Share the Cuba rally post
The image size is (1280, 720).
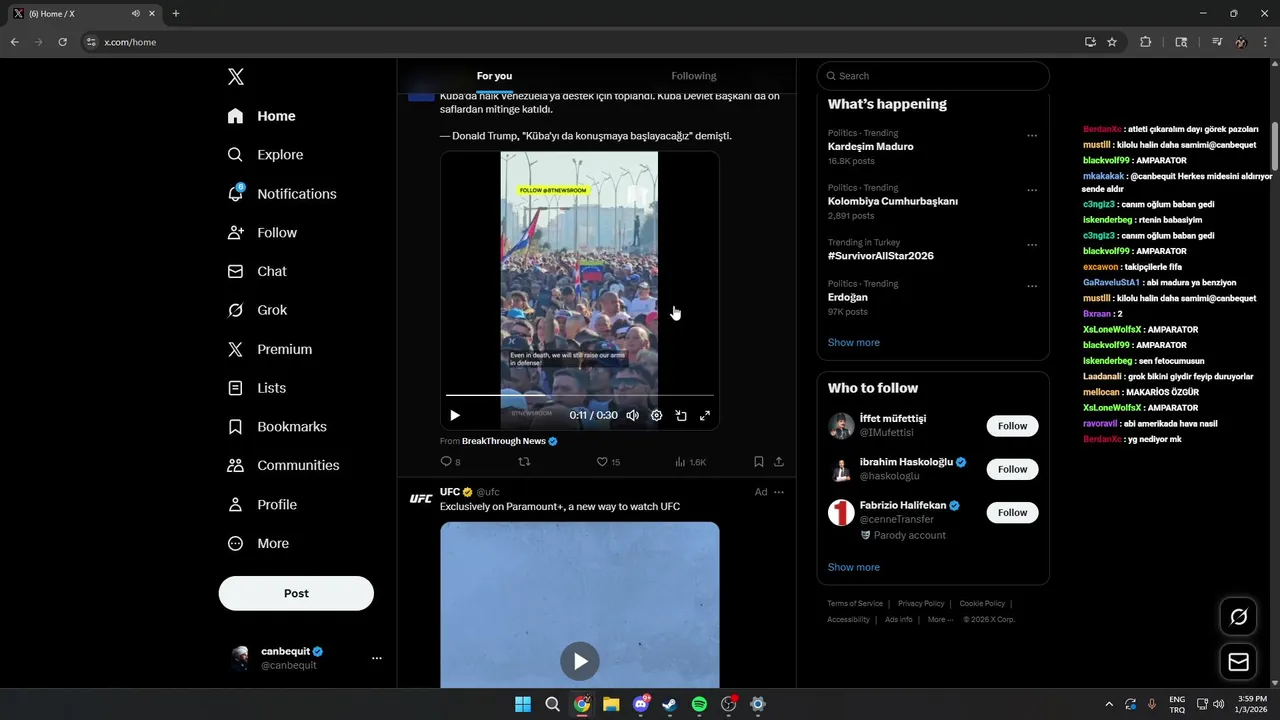[x=779, y=462]
